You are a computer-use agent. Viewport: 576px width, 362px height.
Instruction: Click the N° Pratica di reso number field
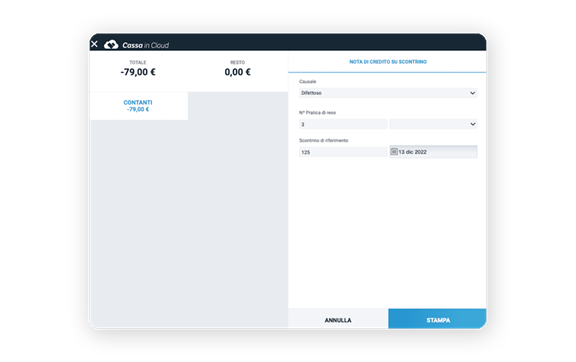(x=343, y=124)
